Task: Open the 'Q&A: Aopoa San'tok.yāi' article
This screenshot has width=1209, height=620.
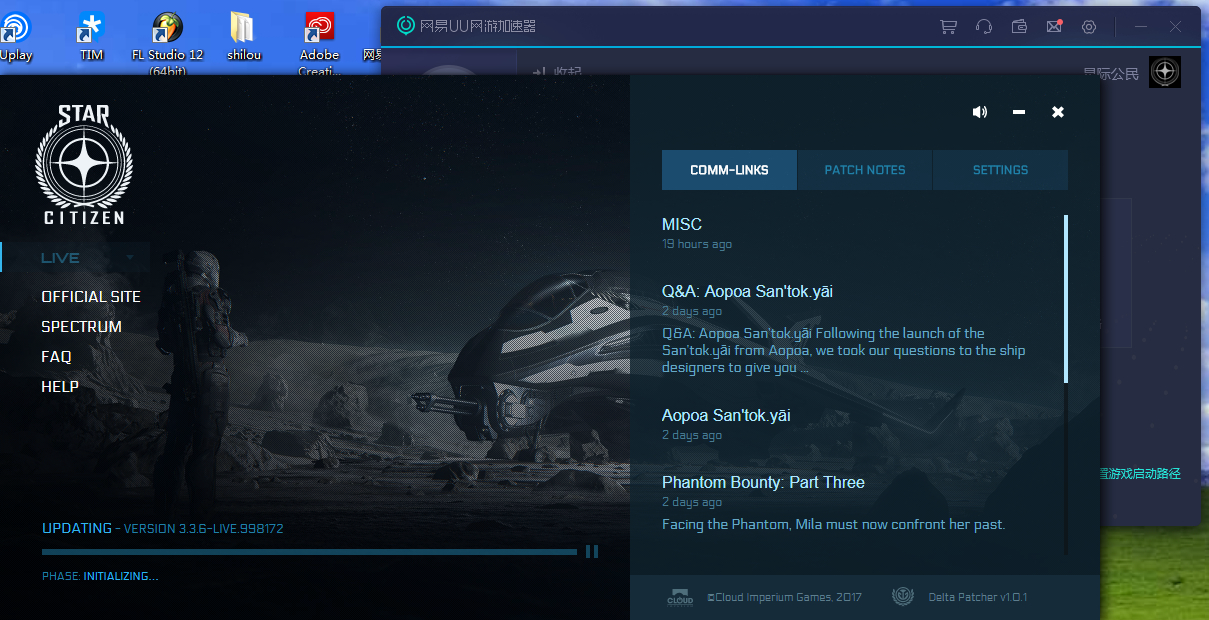Action: tap(747, 292)
